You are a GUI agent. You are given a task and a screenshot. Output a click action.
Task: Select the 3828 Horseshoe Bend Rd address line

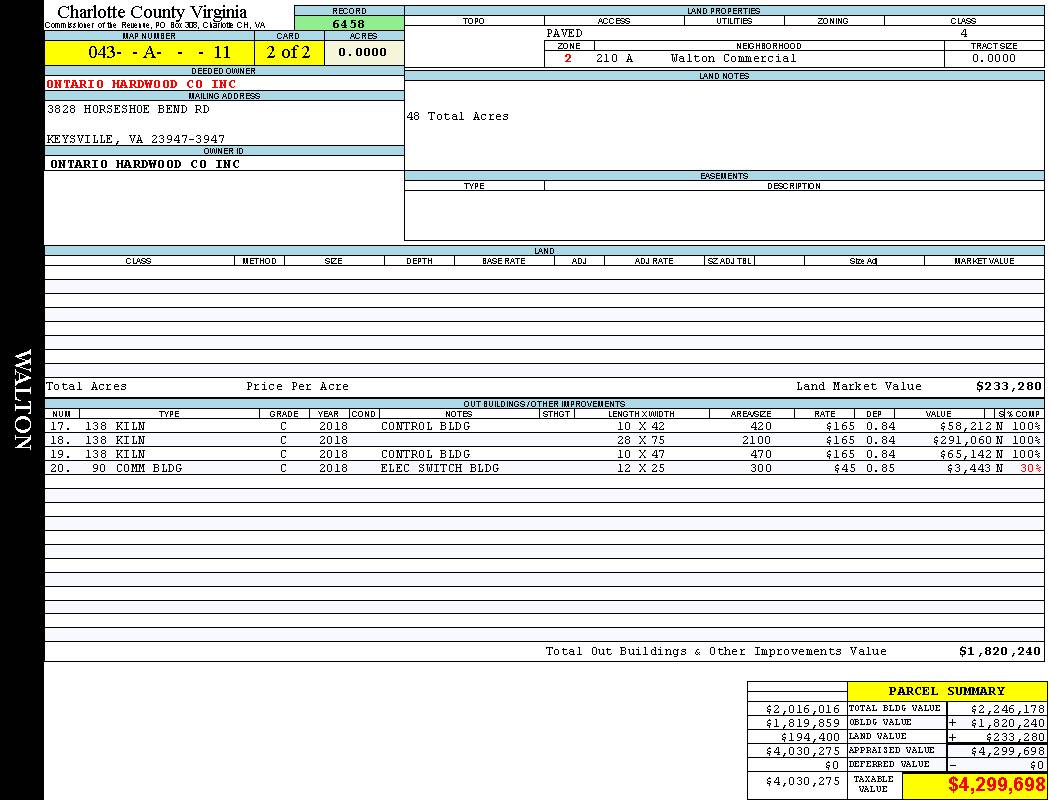coord(128,109)
